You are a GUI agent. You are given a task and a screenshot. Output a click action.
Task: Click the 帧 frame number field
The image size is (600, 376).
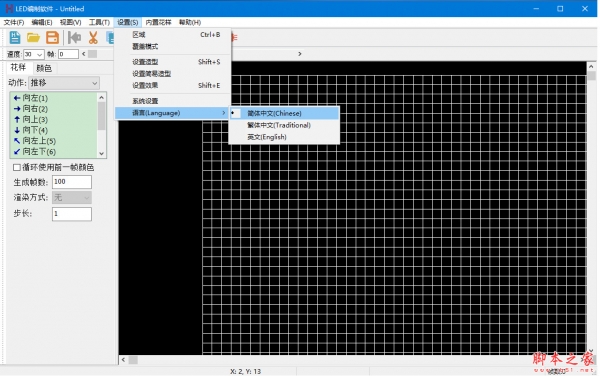point(68,54)
